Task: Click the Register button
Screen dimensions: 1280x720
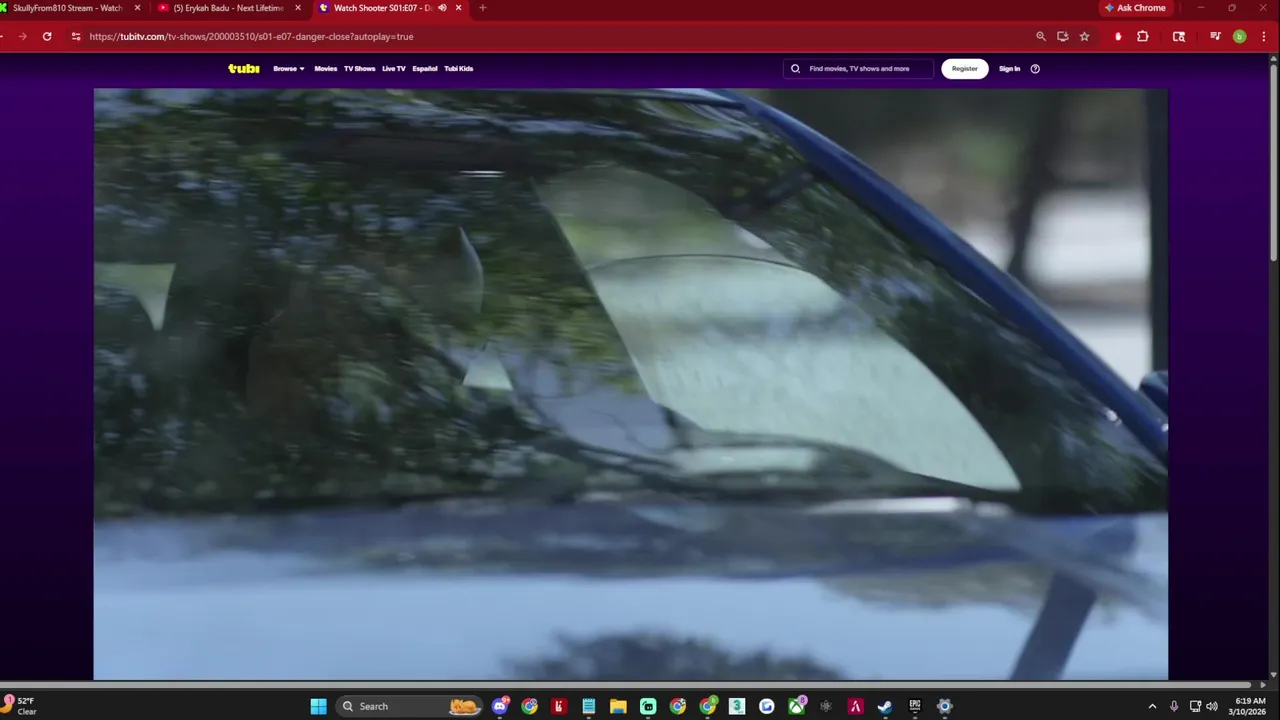Action: [965, 69]
